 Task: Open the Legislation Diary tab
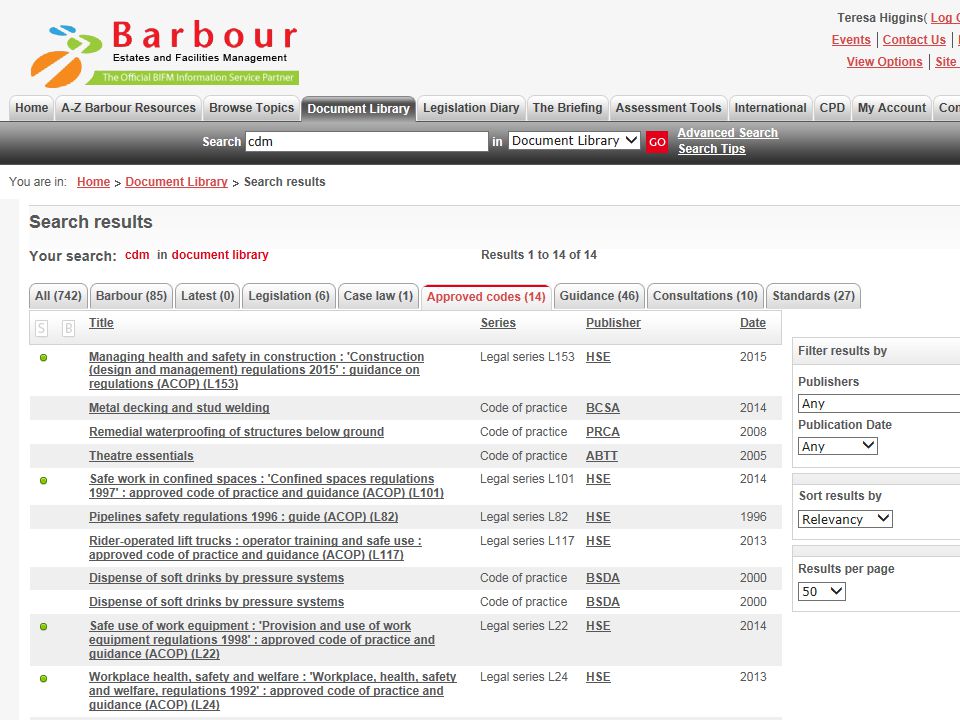(x=471, y=108)
